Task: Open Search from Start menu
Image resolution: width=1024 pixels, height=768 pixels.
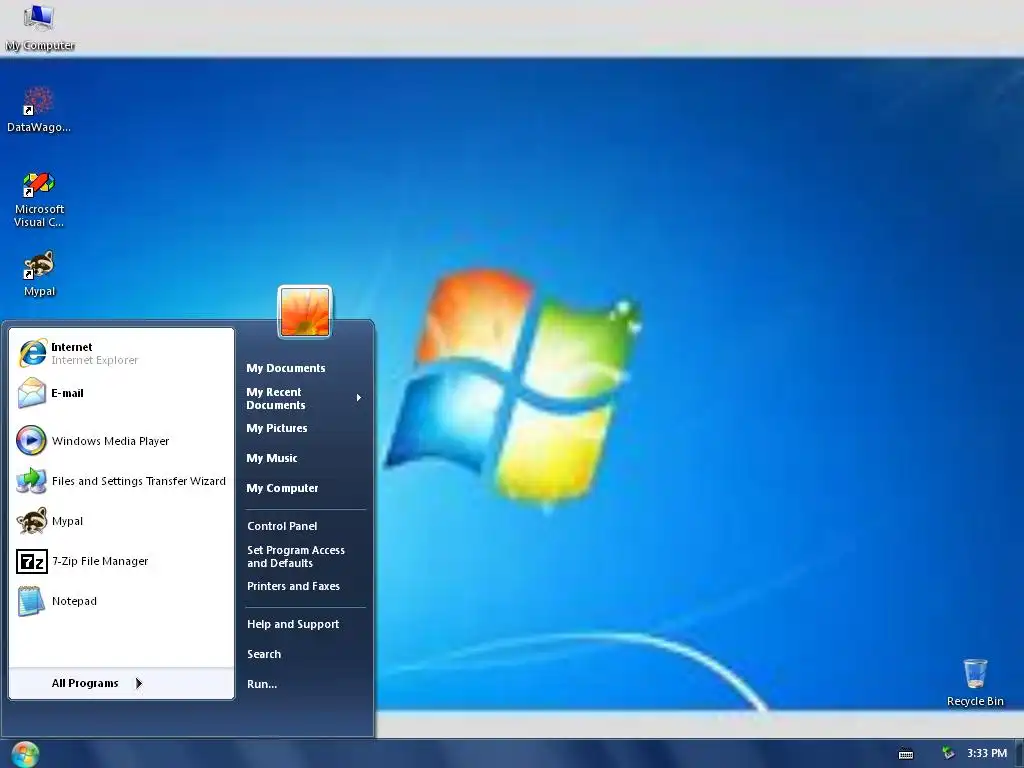Action: pyautogui.click(x=304, y=654)
